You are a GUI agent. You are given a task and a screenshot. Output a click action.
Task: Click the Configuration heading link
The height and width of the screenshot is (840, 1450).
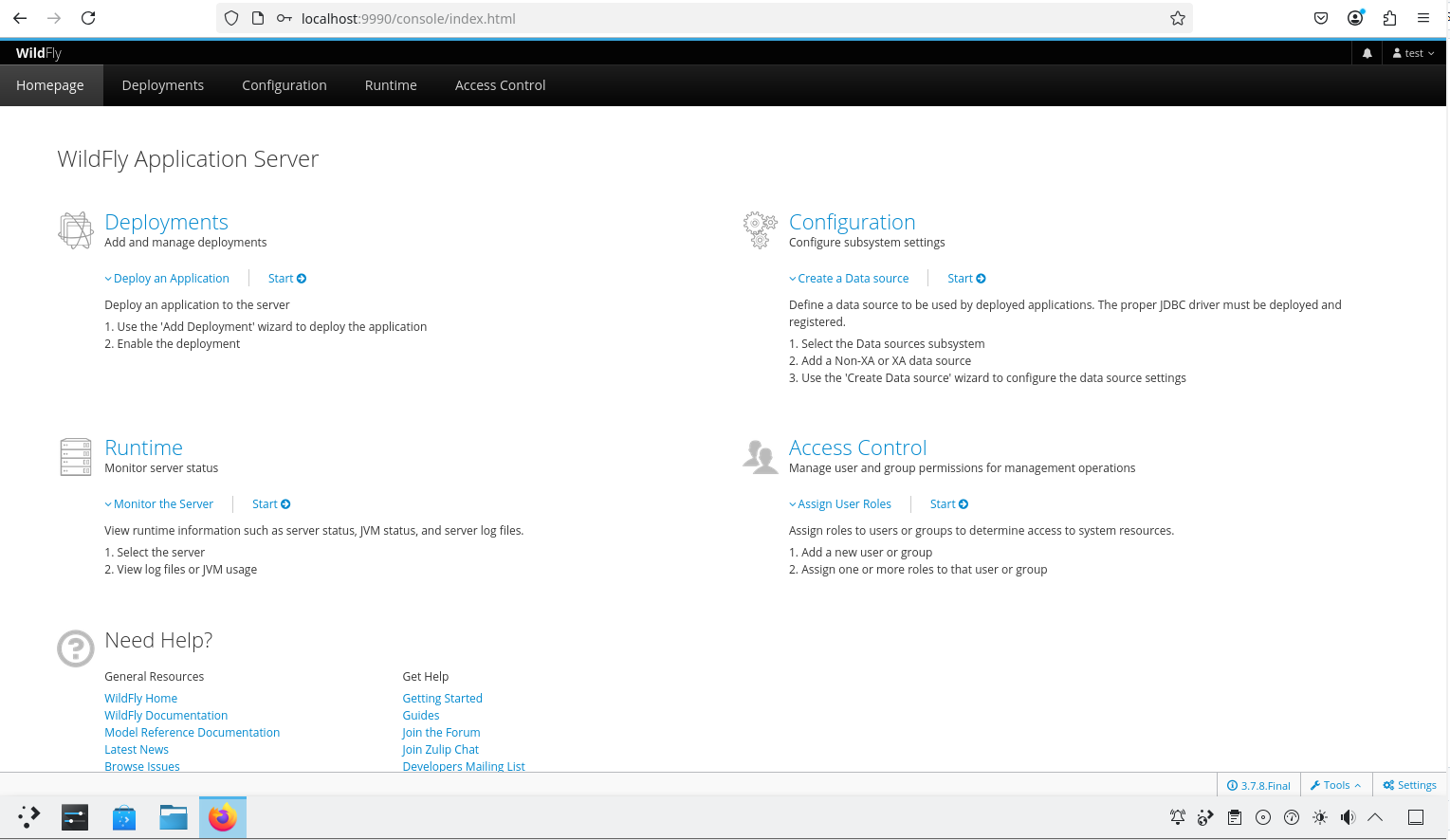coord(853,222)
